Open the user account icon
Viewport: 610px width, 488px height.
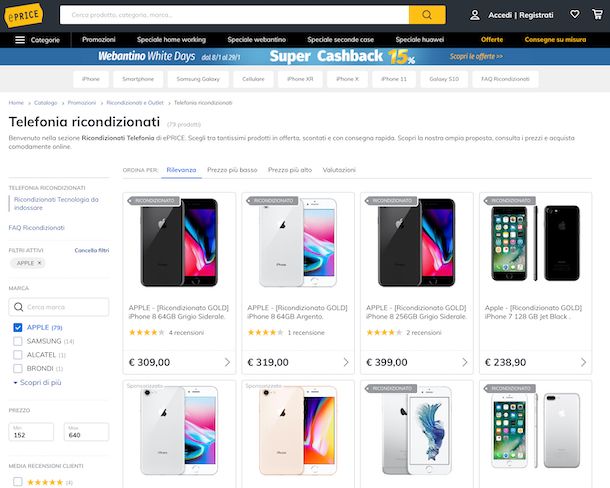point(475,15)
